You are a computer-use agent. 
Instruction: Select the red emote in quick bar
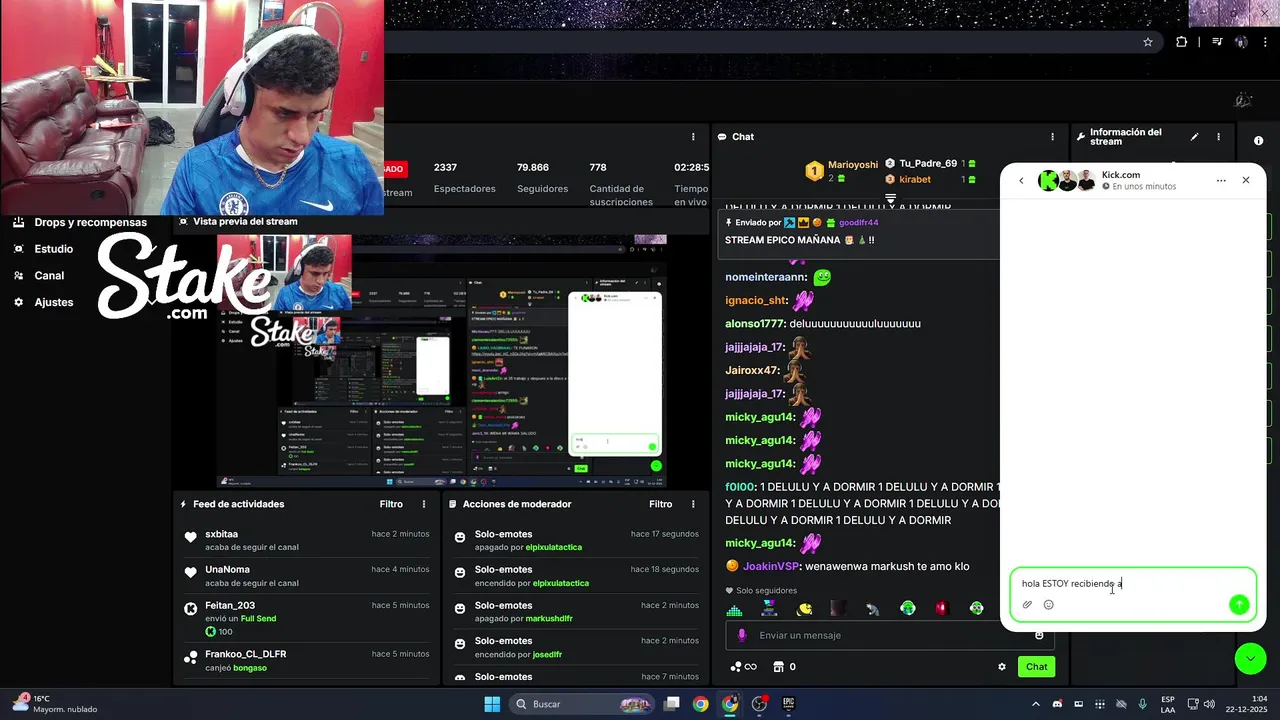pos(941,608)
